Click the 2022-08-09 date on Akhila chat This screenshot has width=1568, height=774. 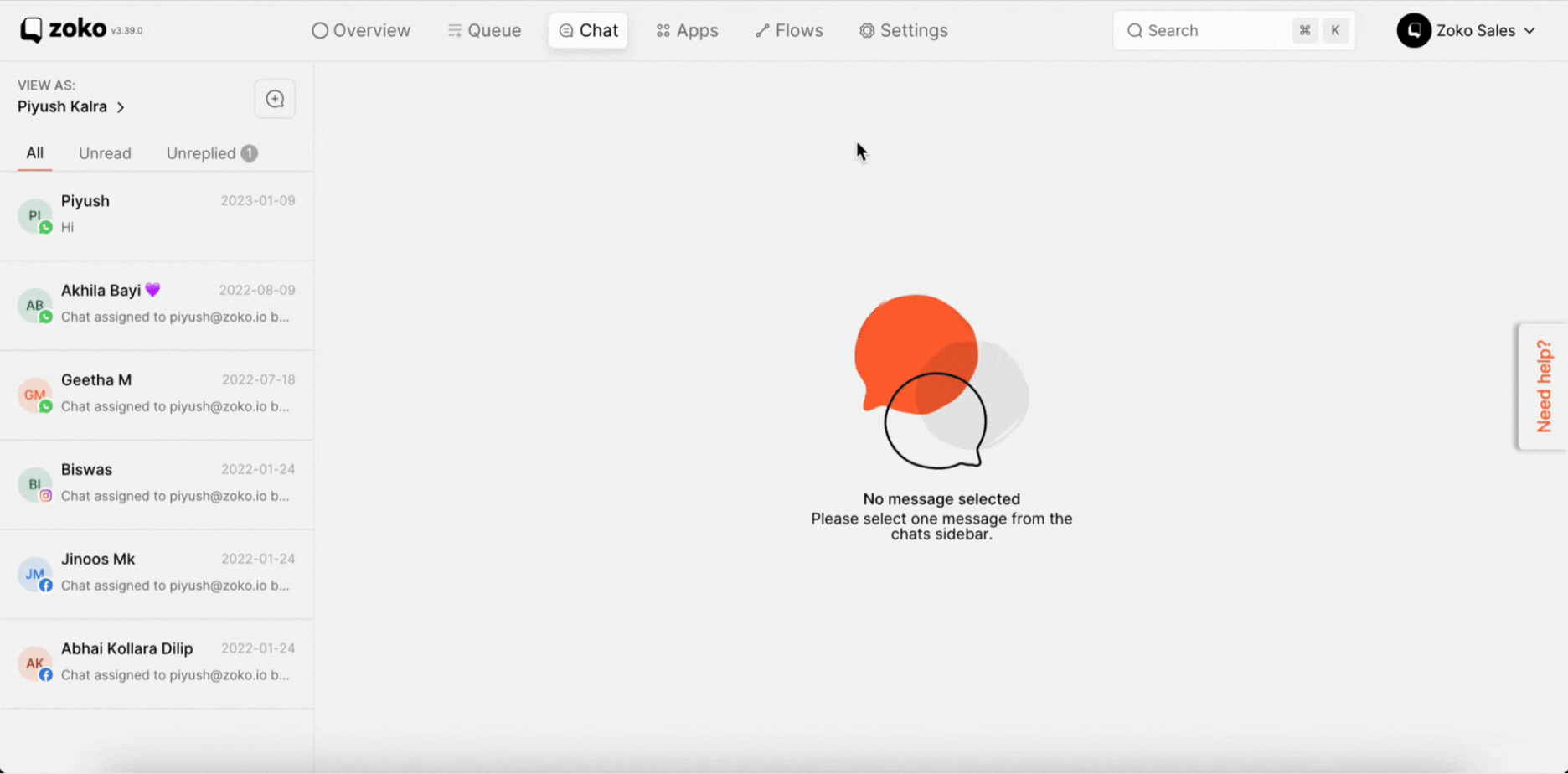(257, 291)
